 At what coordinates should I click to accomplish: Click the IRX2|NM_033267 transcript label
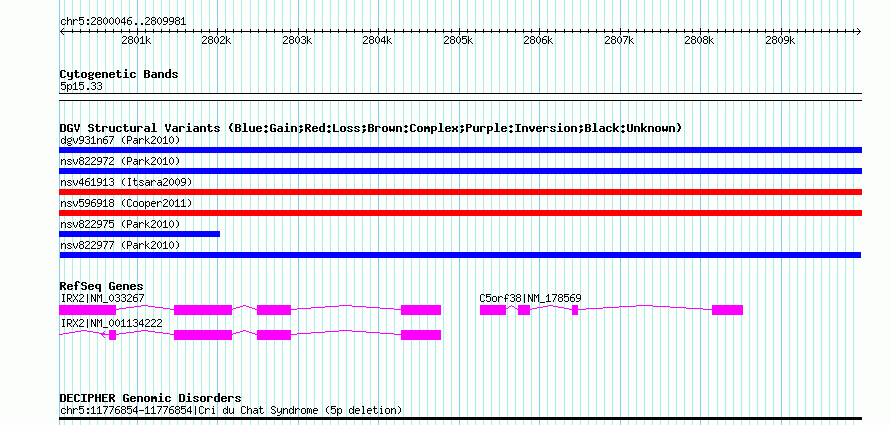coord(102,298)
